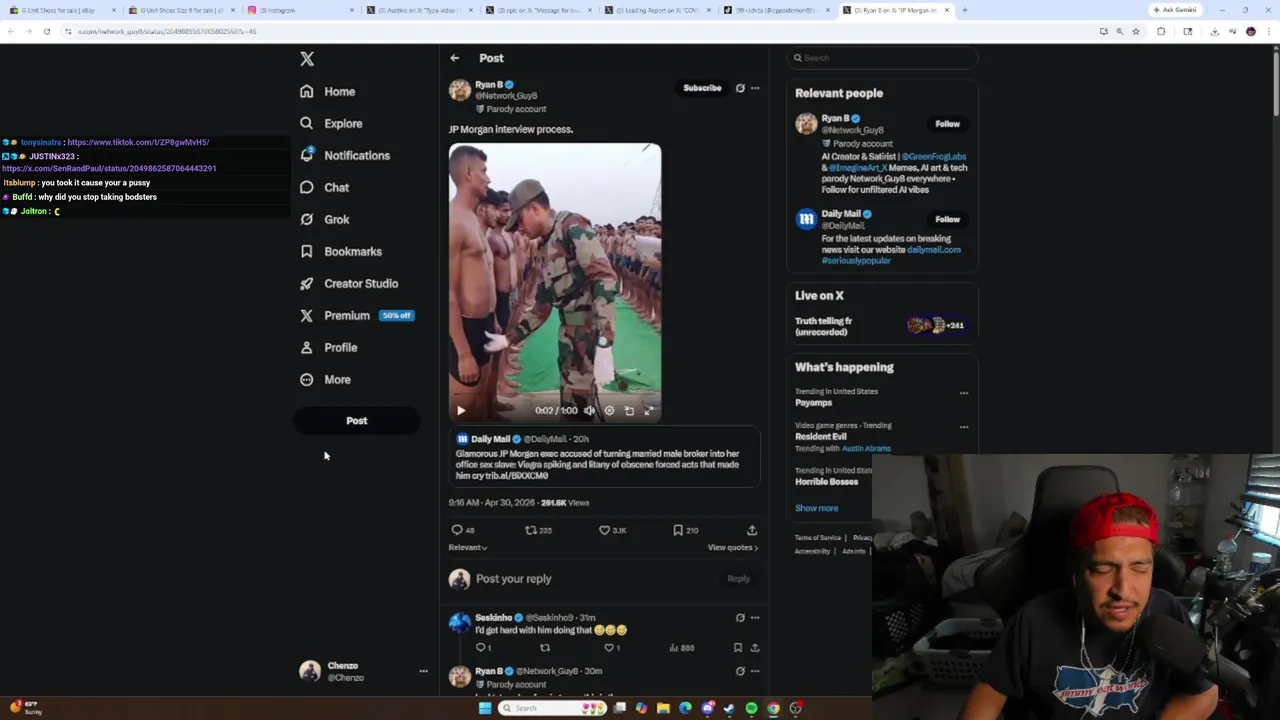Click Show more under What's happening
This screenshot has width=1280, height=720.
pos(817,508)
